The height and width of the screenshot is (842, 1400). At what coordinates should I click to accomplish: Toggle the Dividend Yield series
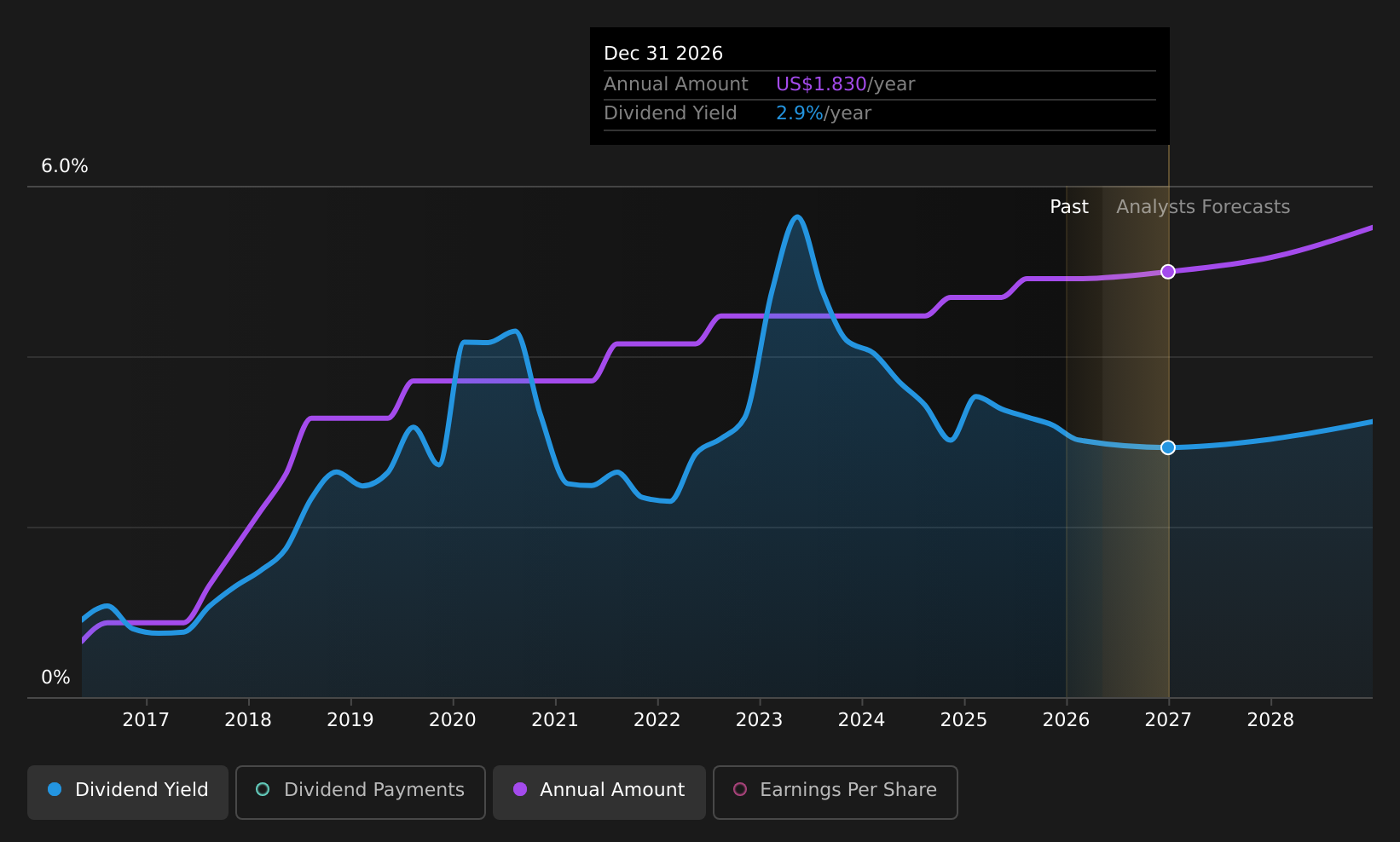pos(128,793)
